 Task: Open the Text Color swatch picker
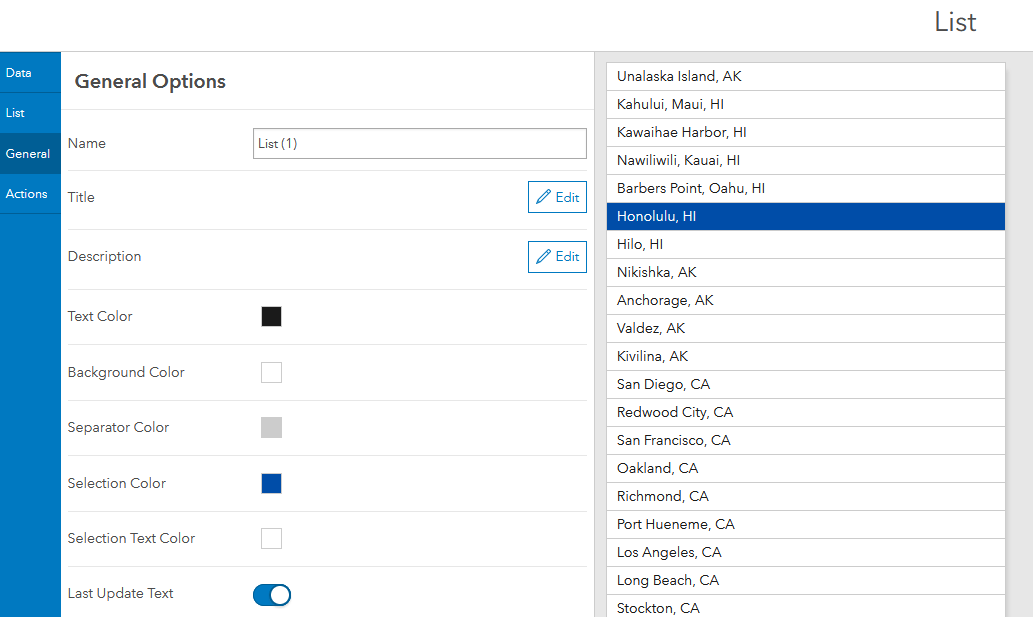271,316
